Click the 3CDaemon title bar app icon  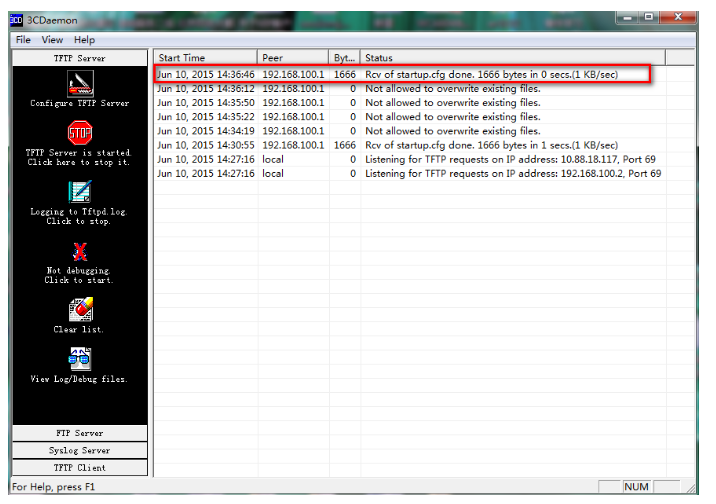[x=16, y=20]
